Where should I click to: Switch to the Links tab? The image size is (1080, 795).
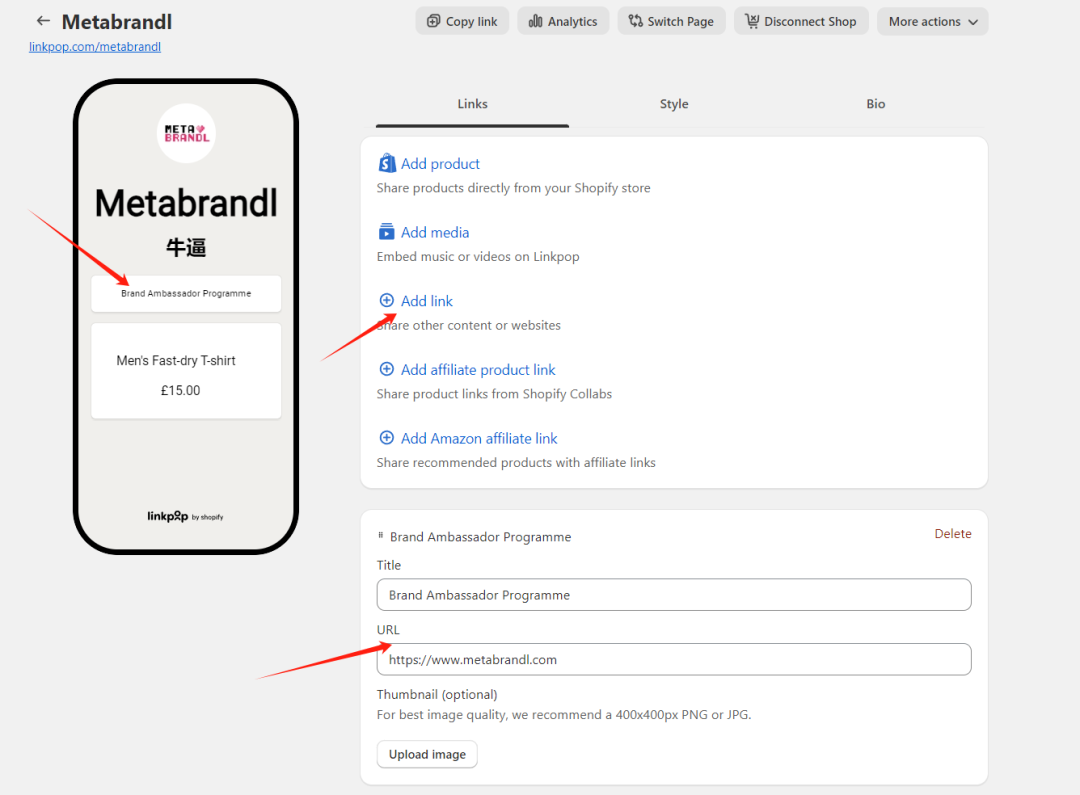click(x=472, y=104)
